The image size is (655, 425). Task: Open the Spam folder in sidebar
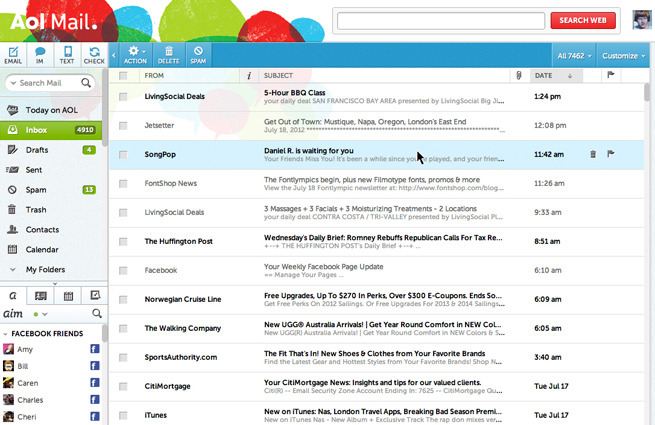point(51,190)
